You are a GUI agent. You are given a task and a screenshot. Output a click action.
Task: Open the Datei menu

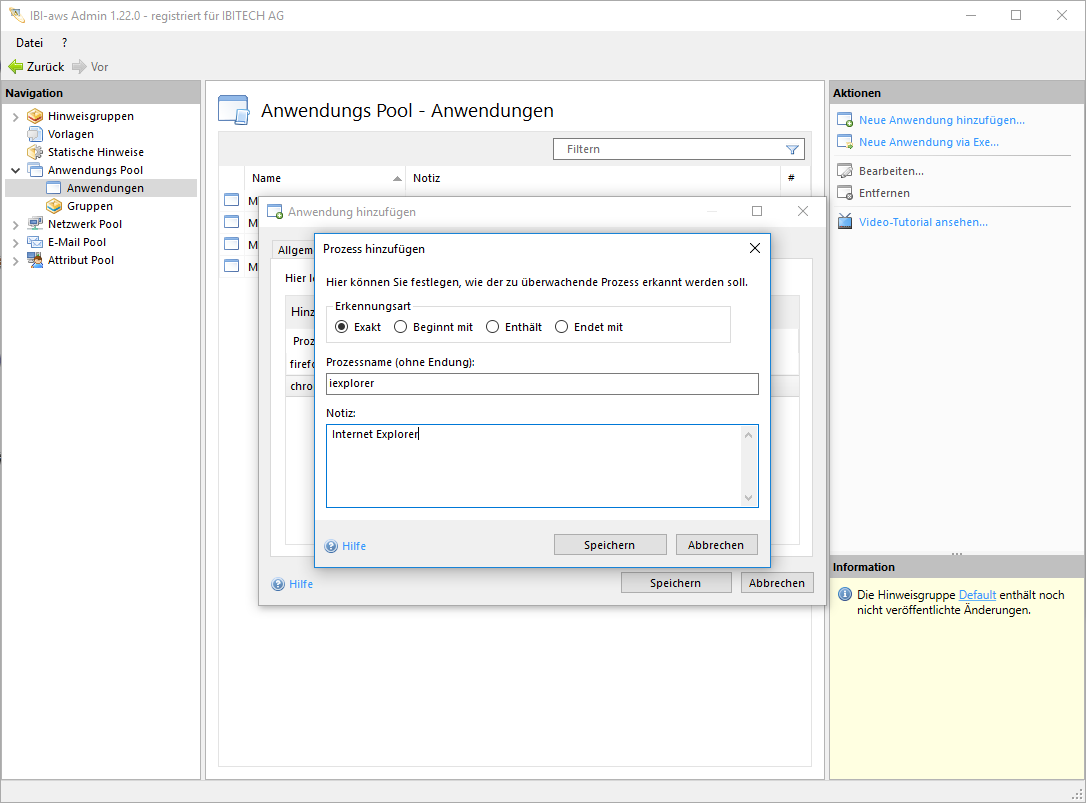click(29, 43)
